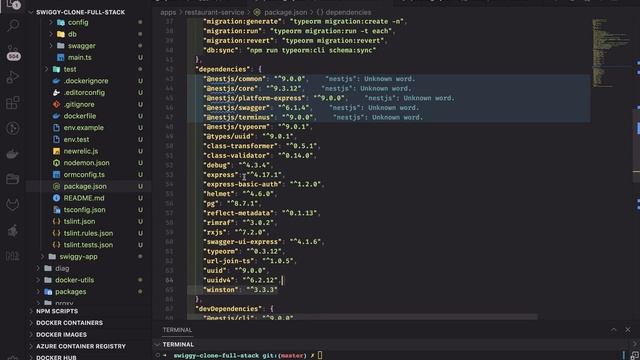Screen dimensions: 640x360
Task: Click the "rxjs" dependency line
Action: (236, 232)
